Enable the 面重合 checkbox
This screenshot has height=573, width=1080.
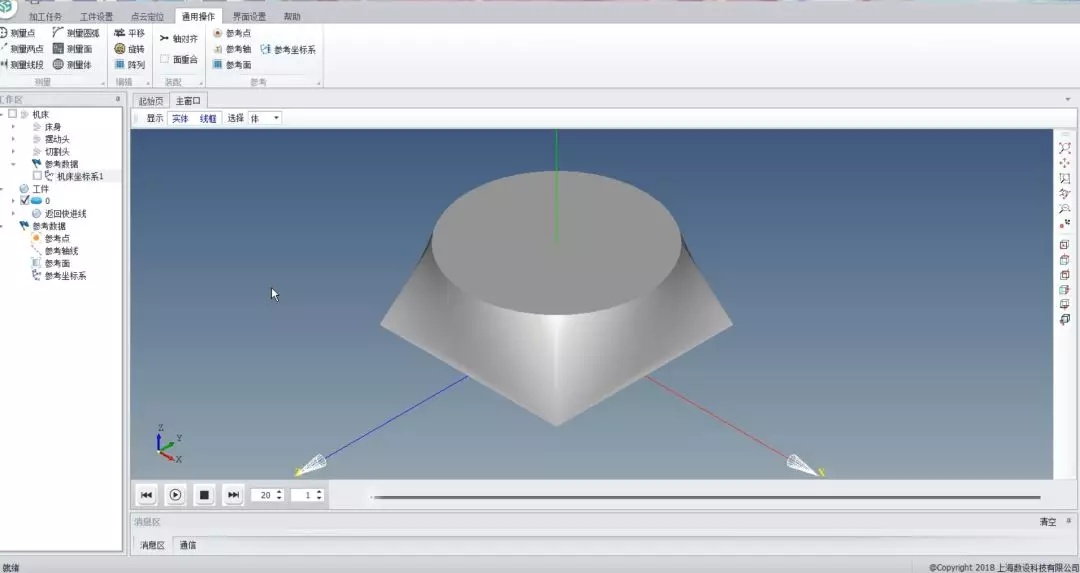165,59
